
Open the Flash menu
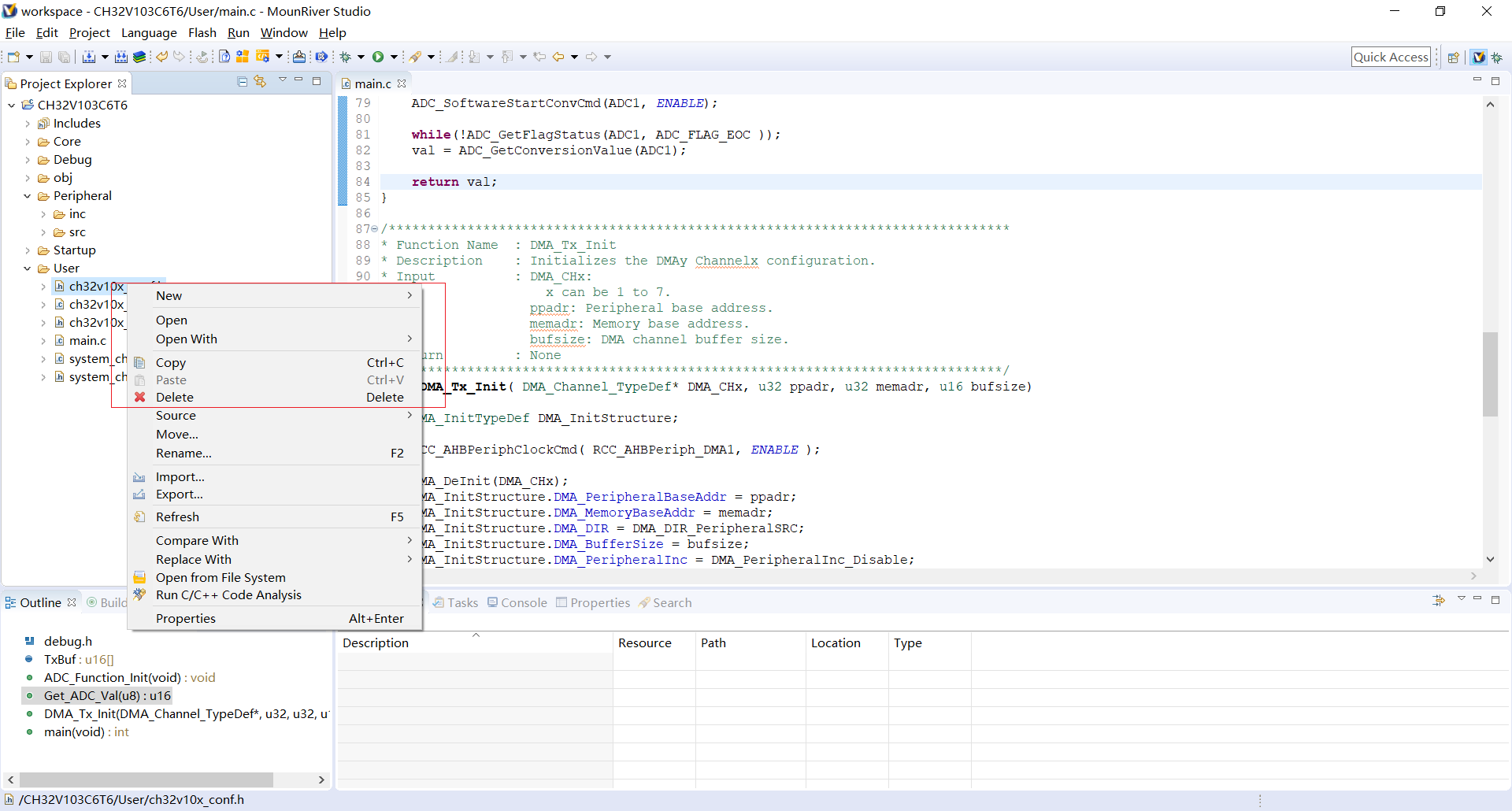[202, 32]
